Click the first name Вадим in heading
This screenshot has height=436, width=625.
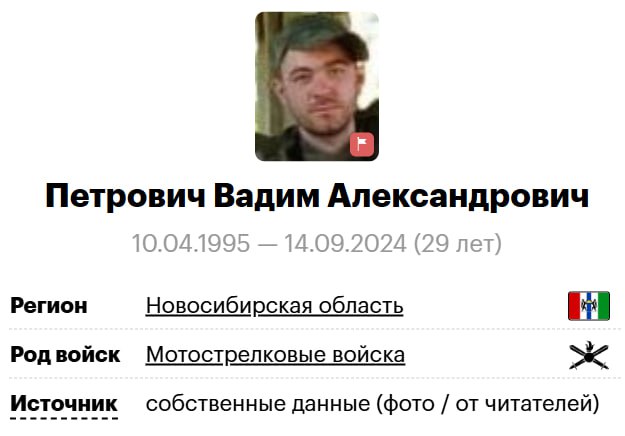[267, 196]
